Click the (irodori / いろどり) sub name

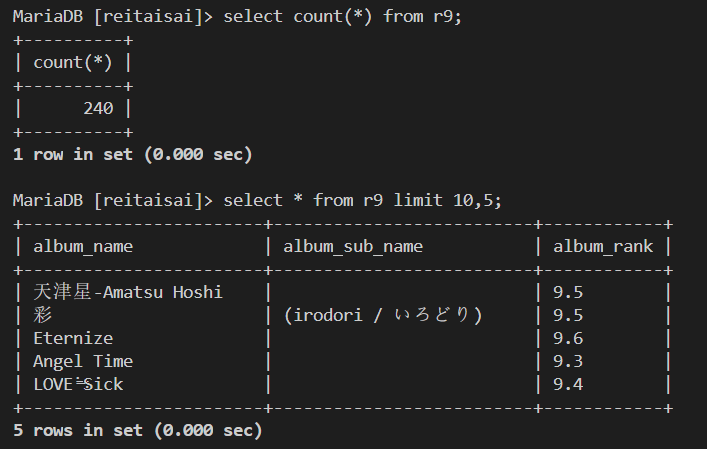[383, 315]
